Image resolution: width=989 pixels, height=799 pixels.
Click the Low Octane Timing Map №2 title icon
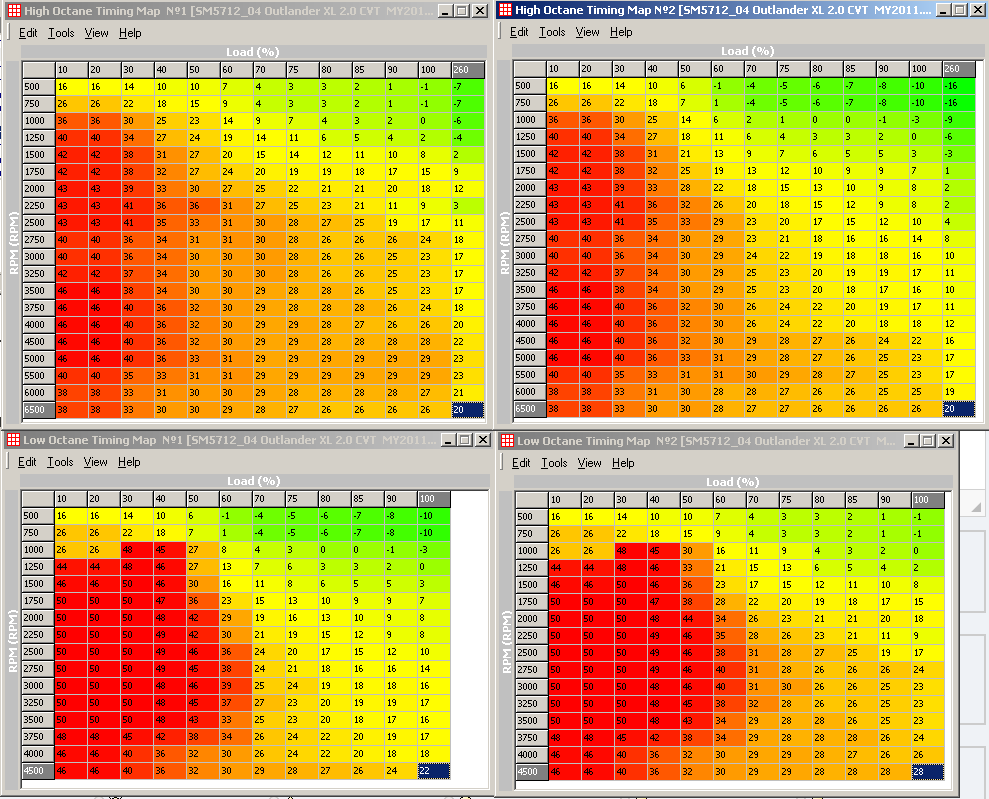506,440
